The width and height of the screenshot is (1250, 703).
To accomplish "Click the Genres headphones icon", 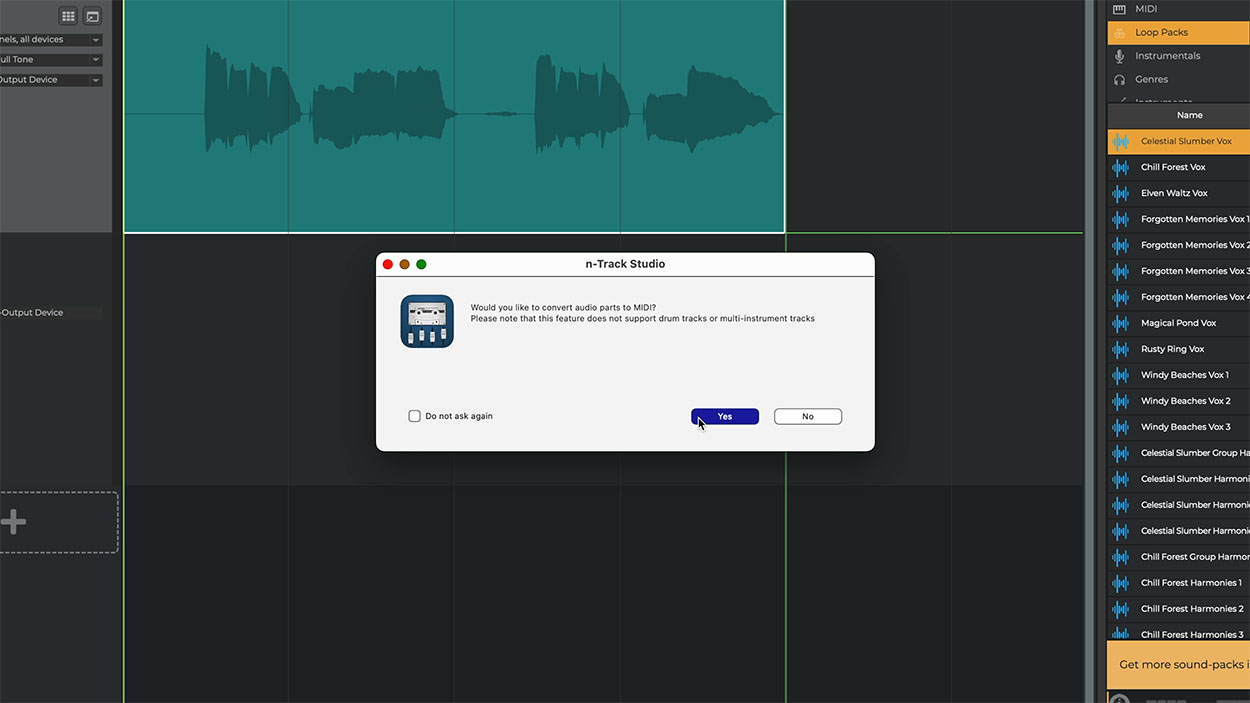I will (1119, 79).
